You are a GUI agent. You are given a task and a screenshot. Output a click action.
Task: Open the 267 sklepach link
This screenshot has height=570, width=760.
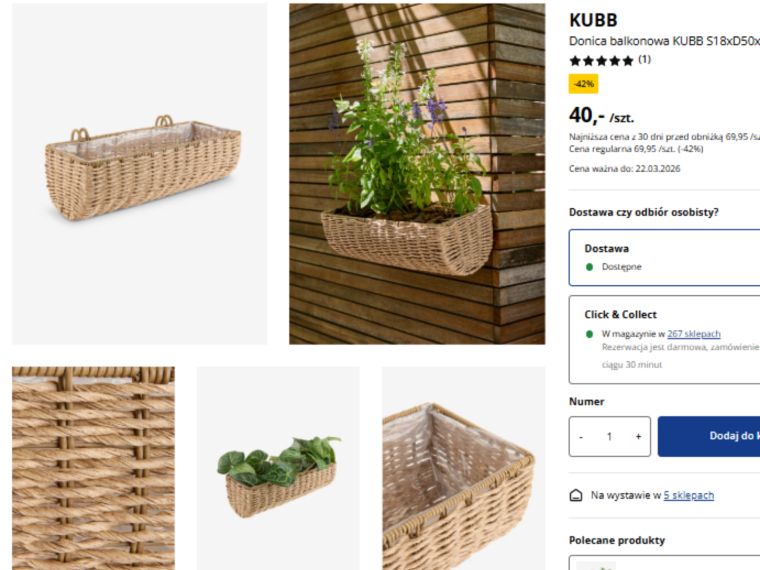(694, 334)
